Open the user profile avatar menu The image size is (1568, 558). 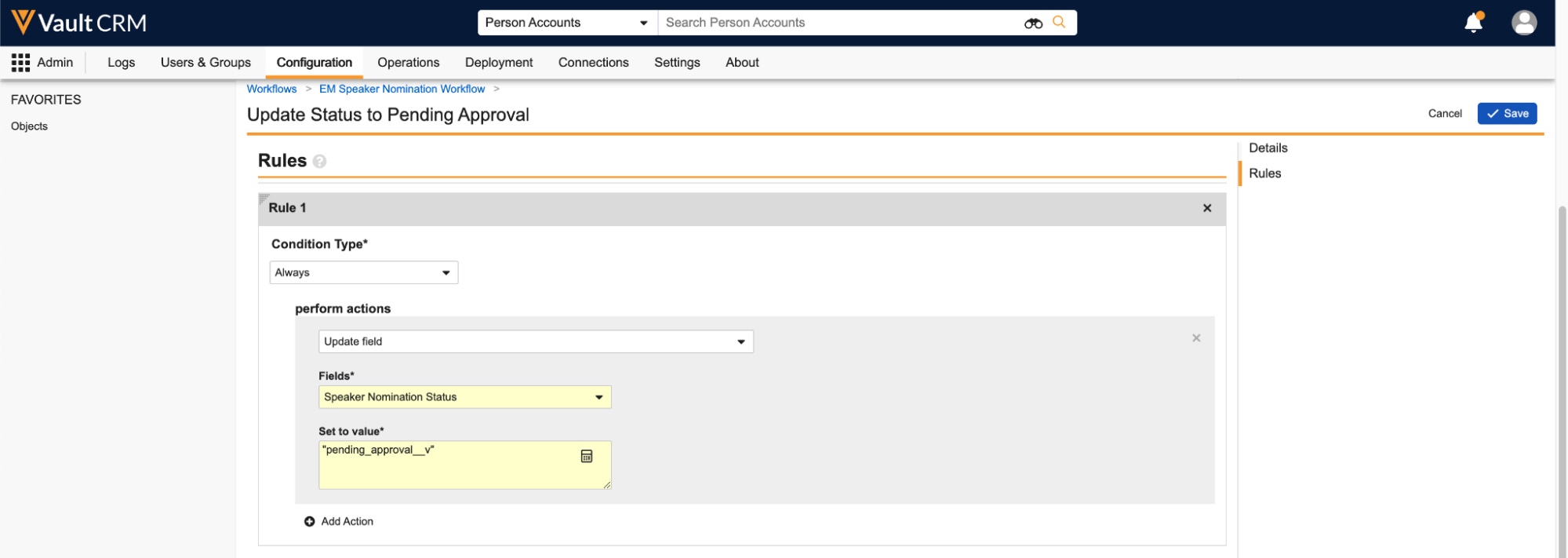pyautogui.click(x=1523, y=23)
